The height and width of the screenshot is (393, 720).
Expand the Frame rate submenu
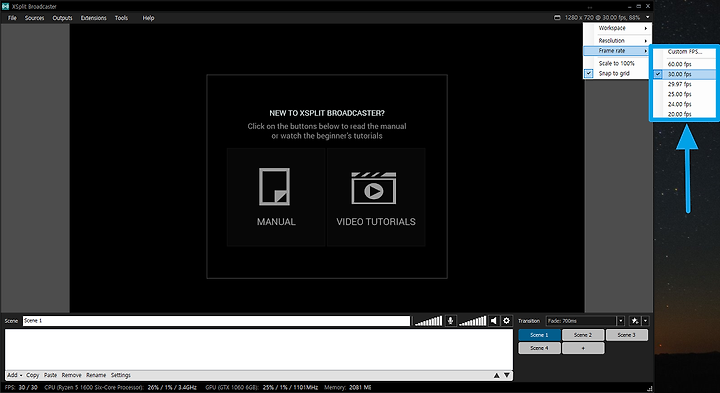tap(617, 51)
